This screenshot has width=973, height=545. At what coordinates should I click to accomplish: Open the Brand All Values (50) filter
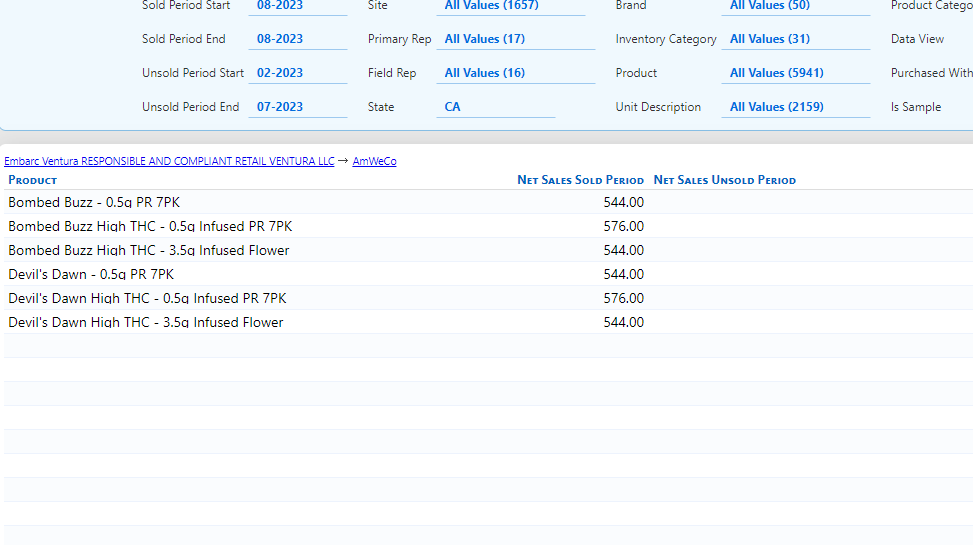795,6
